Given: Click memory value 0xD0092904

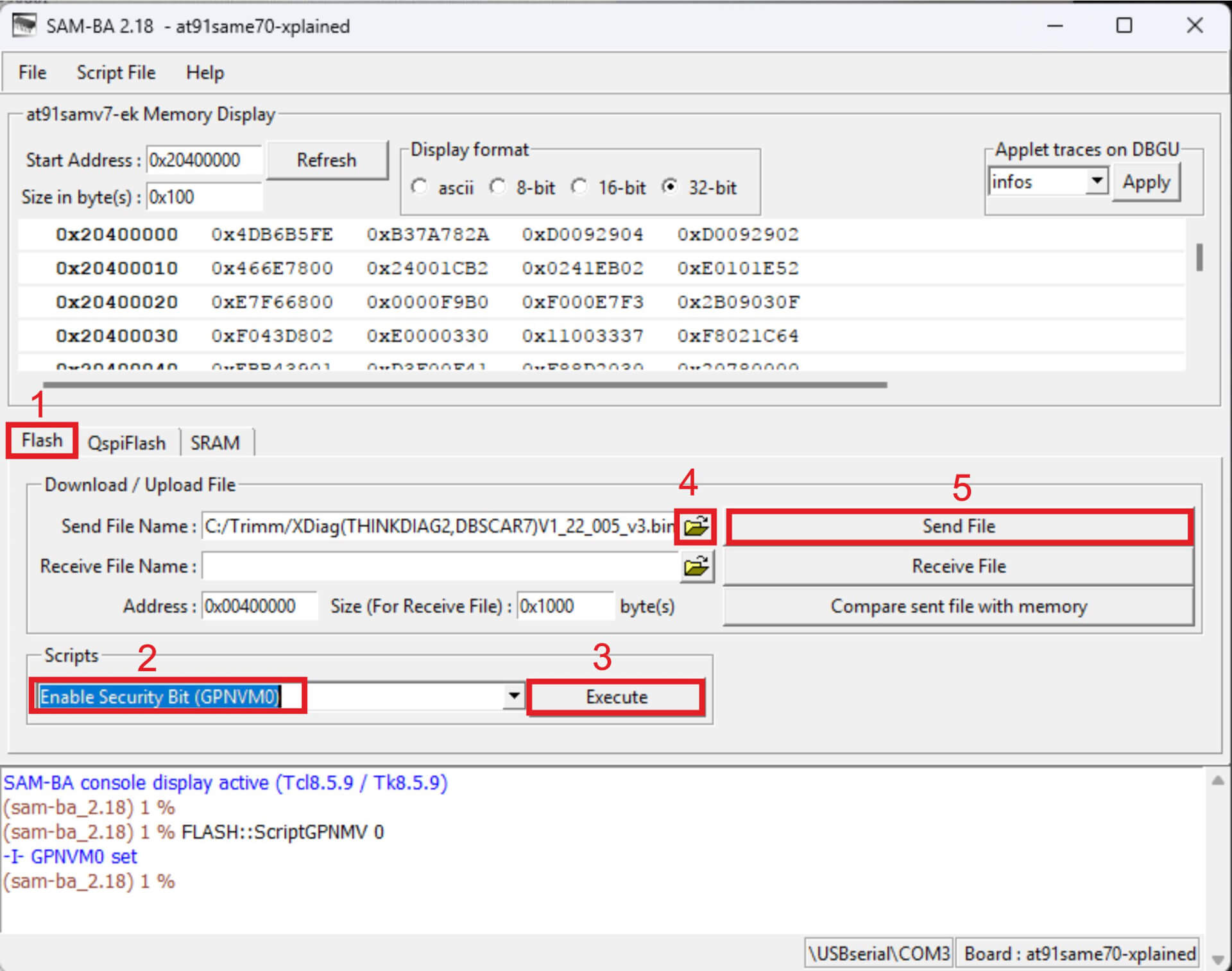Looking at the screenshot, I should (x=583, y=234).
